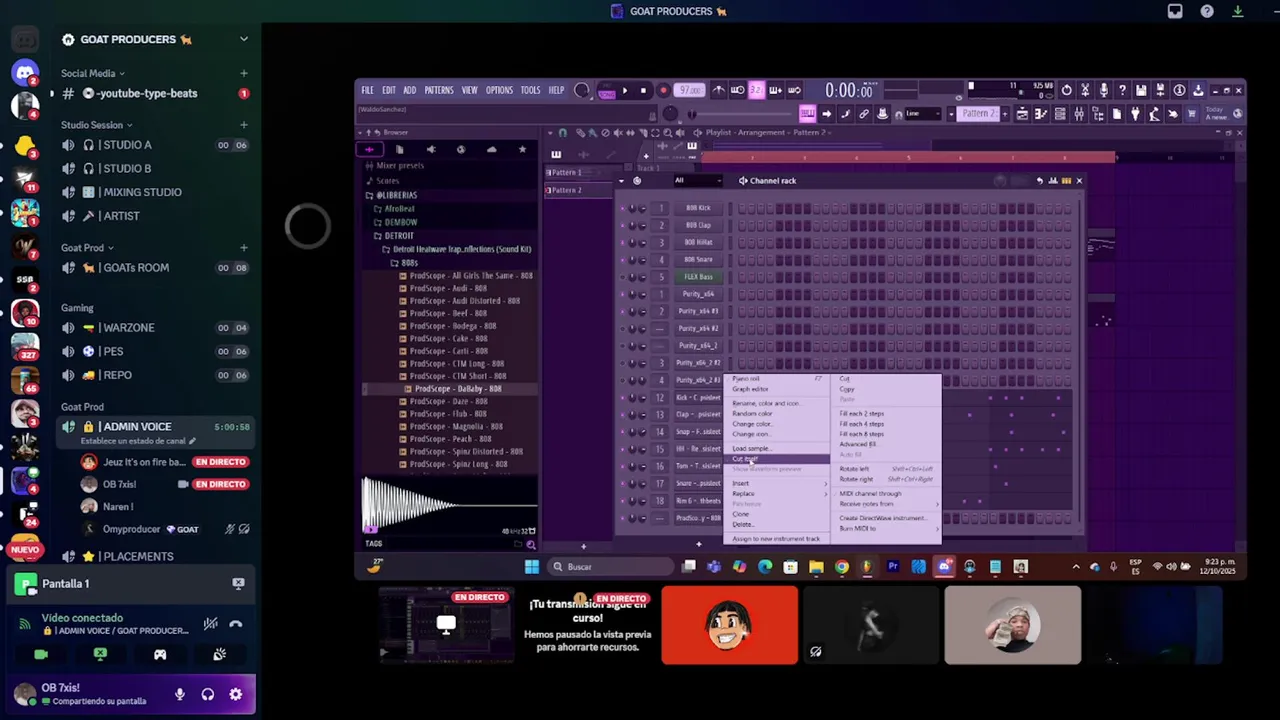The width and height of the screenshot is (1280, 720).
Task: Collapse Goat Prod category above GOATs ROOM
Action: [x=87, y=248]
